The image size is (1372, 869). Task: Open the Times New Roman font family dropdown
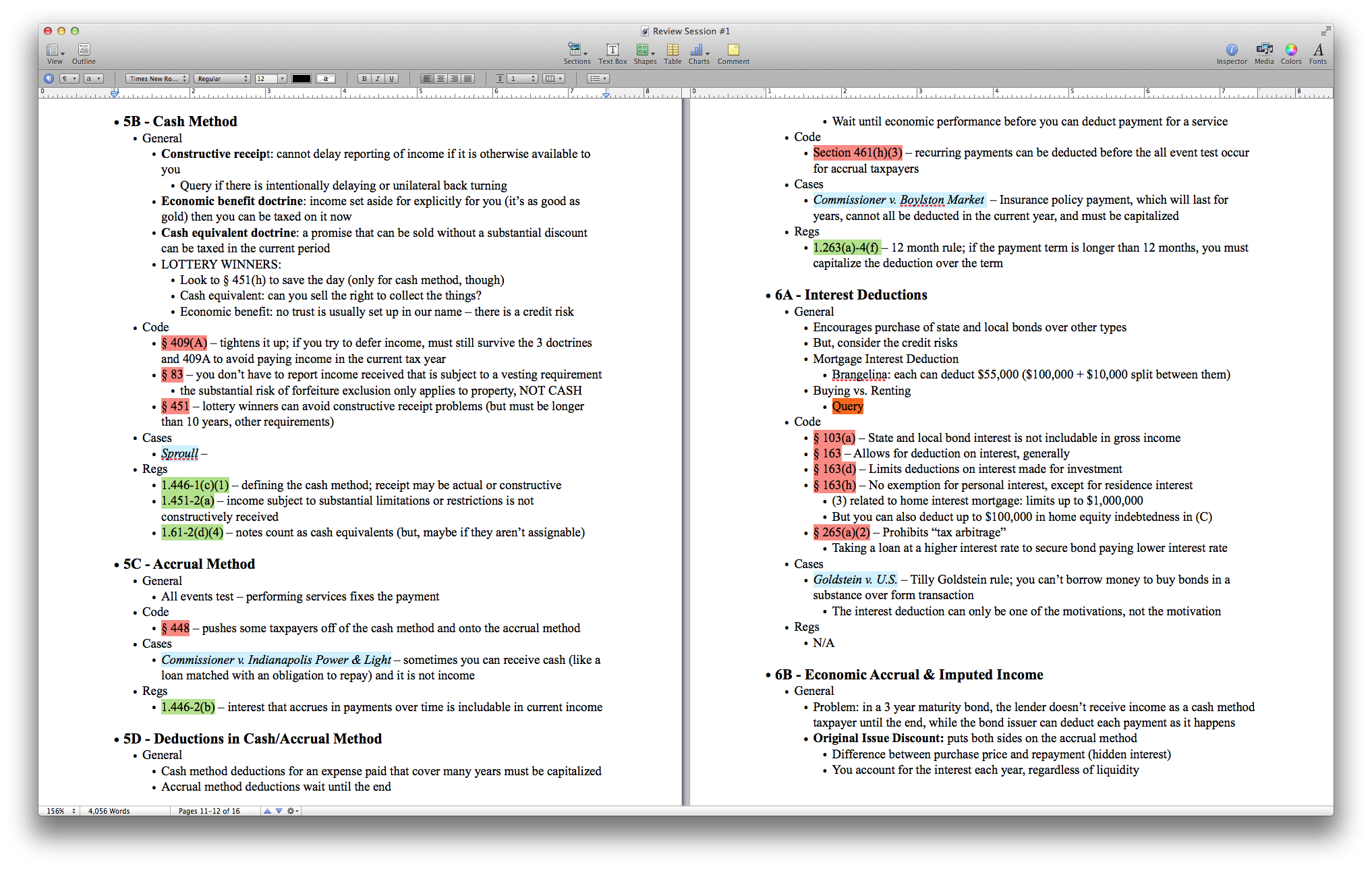[156, 79]
